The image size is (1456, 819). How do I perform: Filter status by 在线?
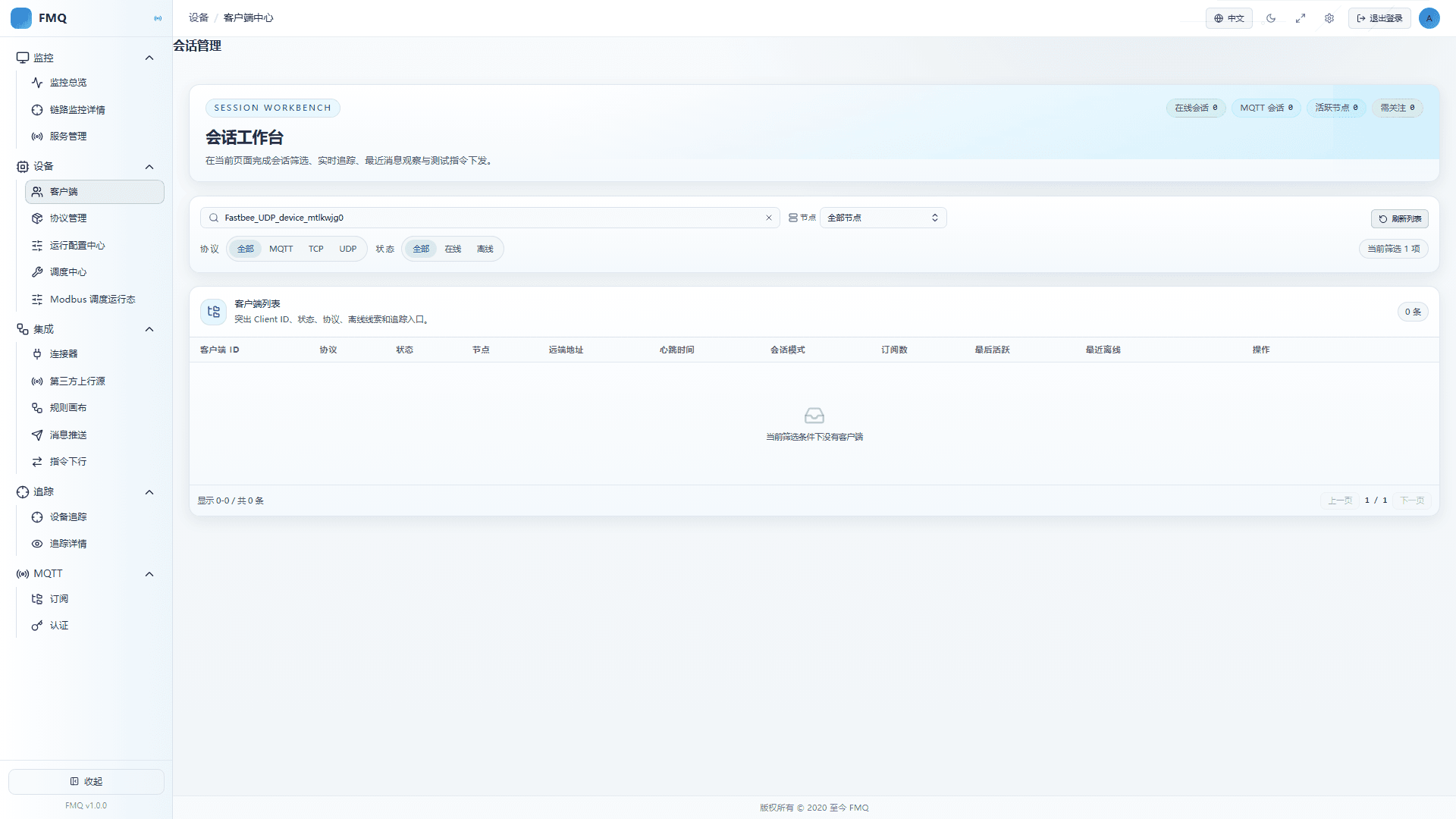[x=453, y=249]
